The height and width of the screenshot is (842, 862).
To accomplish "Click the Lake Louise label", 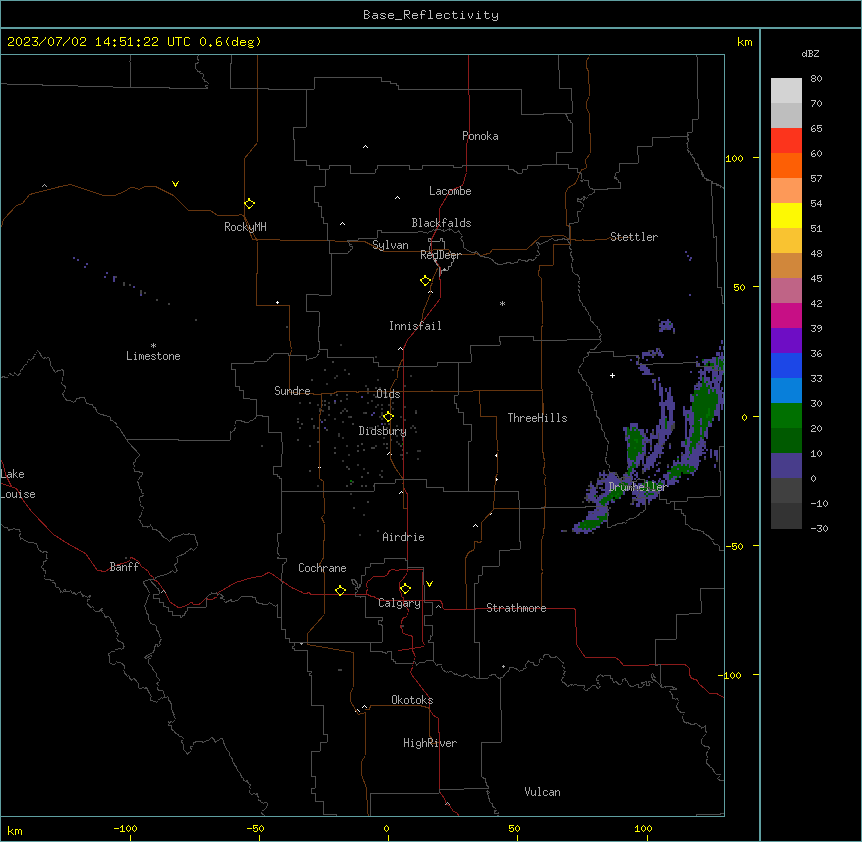I will [18, 484].
